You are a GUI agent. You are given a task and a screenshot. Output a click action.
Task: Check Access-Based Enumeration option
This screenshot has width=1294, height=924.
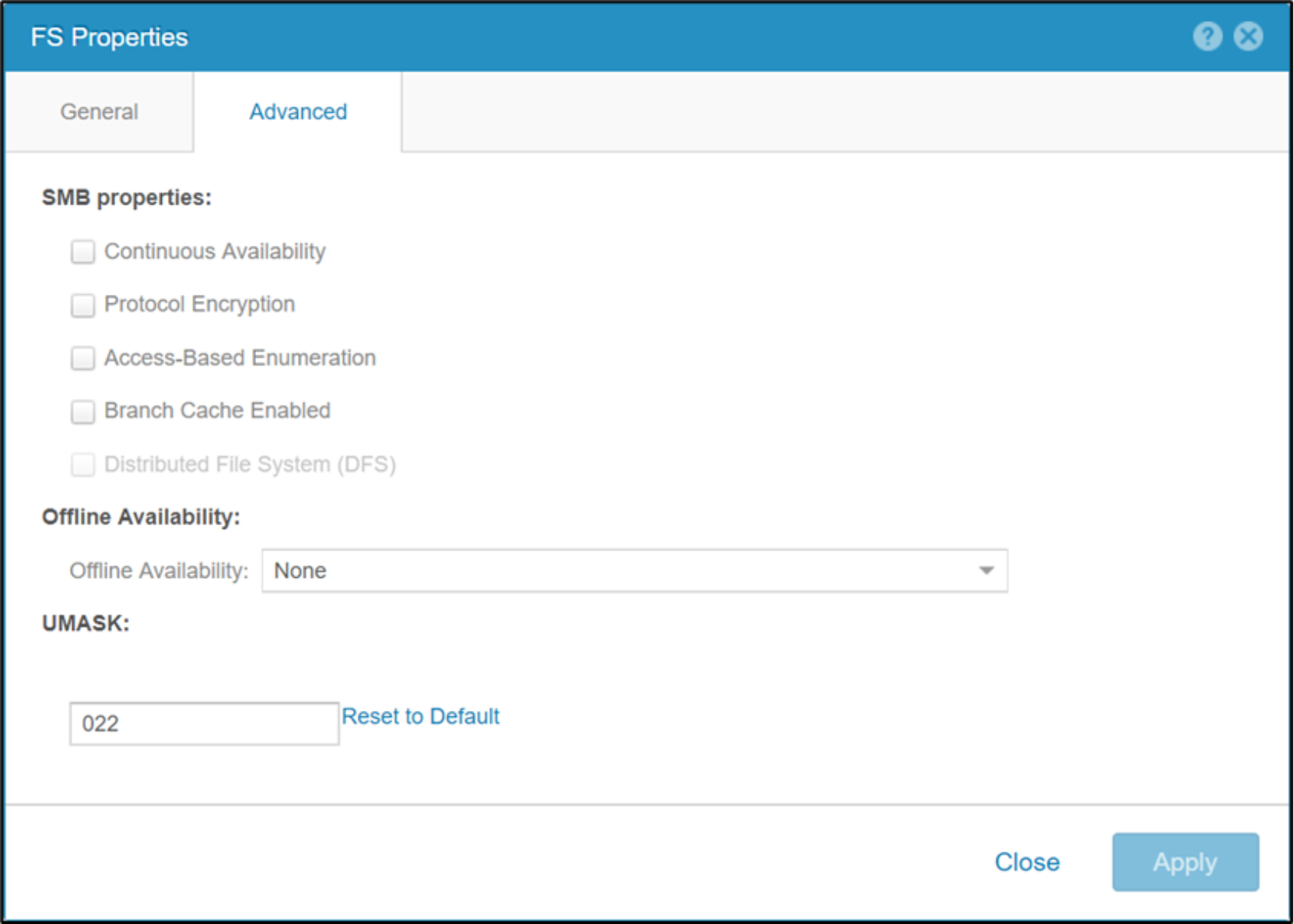[82, 358]
